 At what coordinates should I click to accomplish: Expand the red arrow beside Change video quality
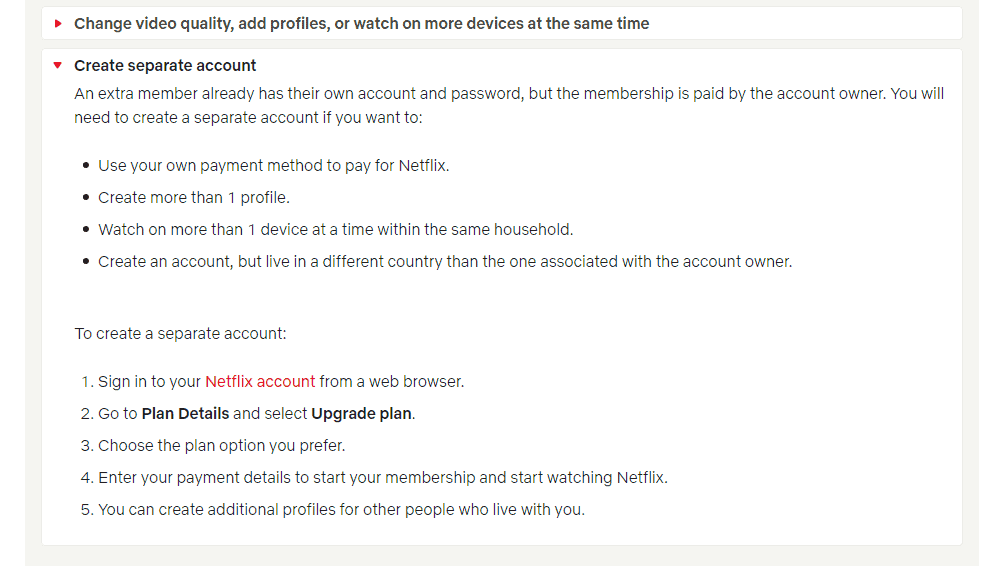[x=58, y=23]
